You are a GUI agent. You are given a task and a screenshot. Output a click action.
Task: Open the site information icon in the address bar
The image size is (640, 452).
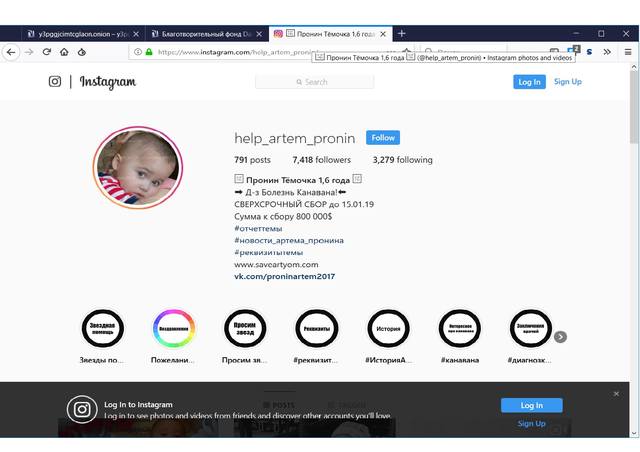(x=138, y=52)
